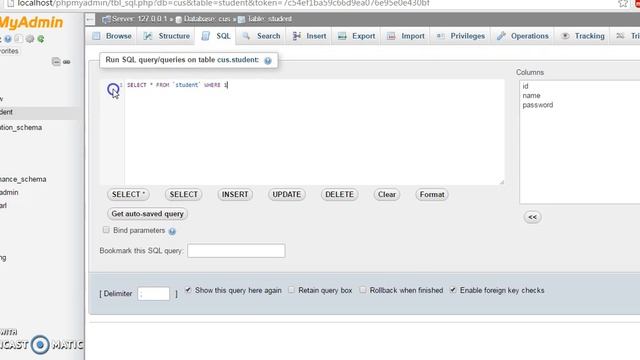Click the phpMyAdmin logo

click(x=31, y=22)
